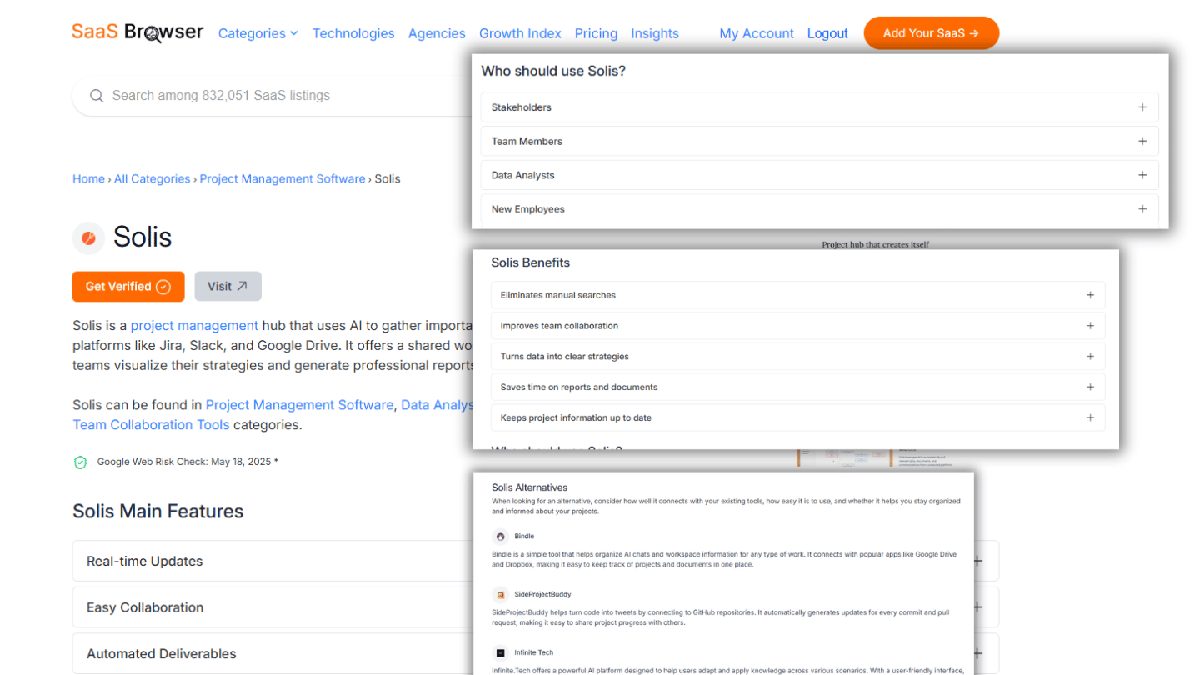1200x675 pixels.
Task: Go to the Pricing page
Action: tap(596, 33)
